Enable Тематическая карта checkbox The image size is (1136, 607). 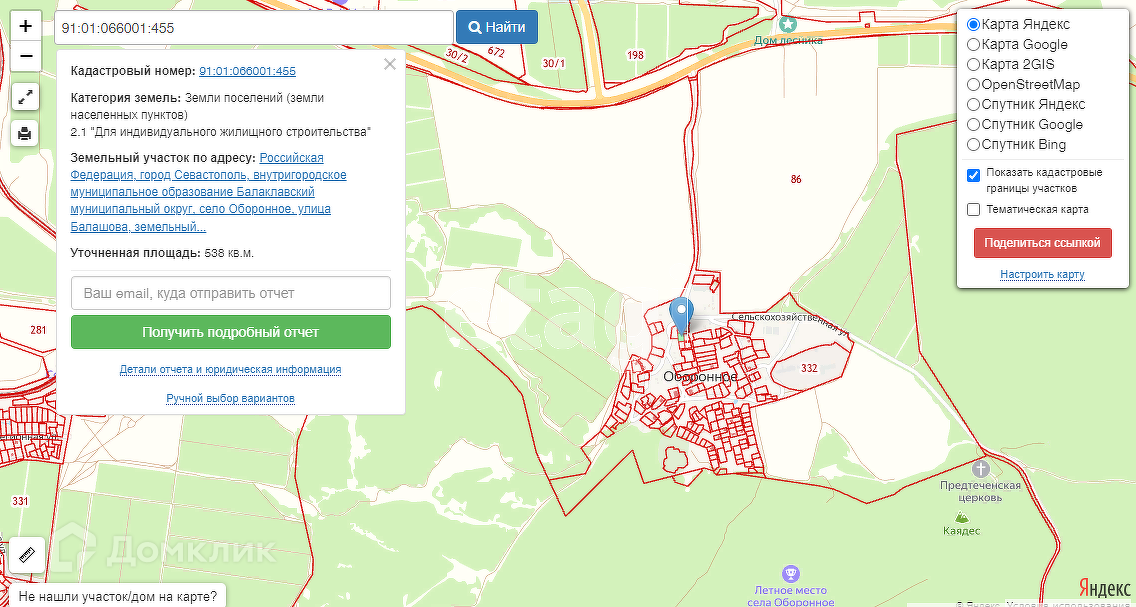pos(974,209)
